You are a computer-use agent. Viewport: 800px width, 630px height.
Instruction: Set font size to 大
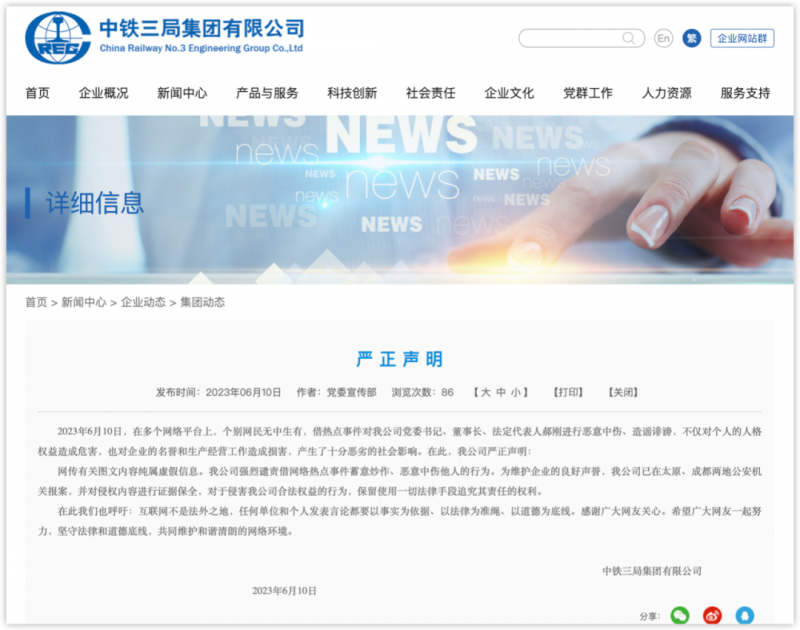tap(484, 392)
